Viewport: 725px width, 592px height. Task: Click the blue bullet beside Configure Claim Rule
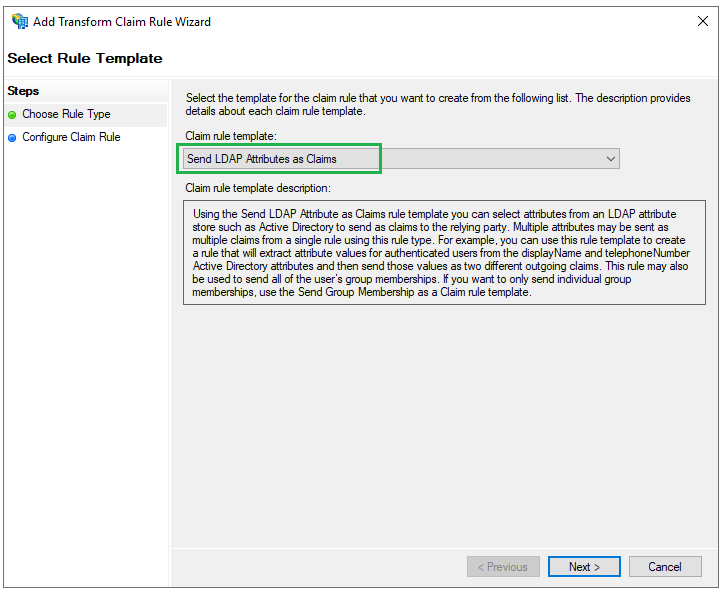coord(12,138)
